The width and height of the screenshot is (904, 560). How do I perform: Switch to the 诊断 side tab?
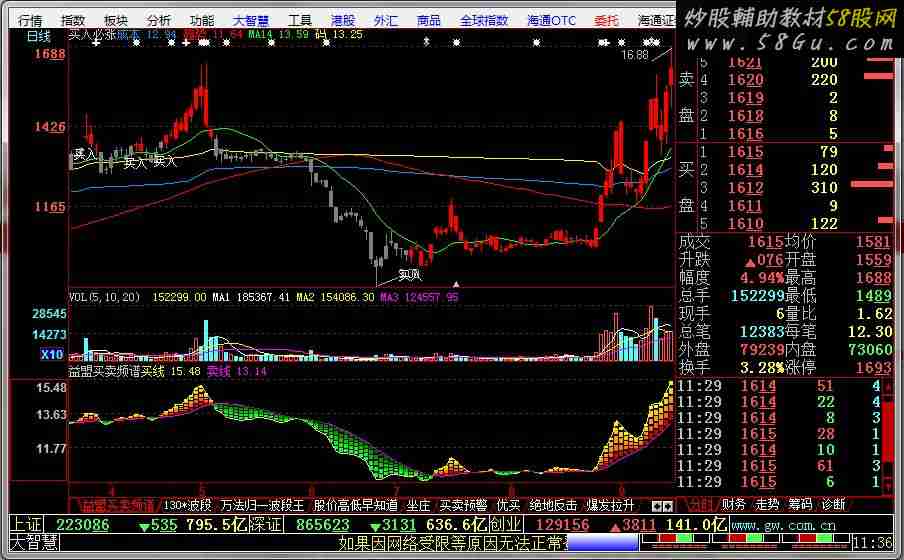834,505
